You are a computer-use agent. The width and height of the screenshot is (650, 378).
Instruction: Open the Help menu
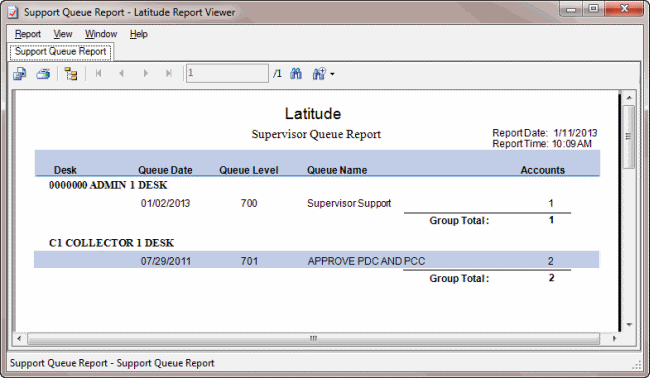(x=138, y=34)
